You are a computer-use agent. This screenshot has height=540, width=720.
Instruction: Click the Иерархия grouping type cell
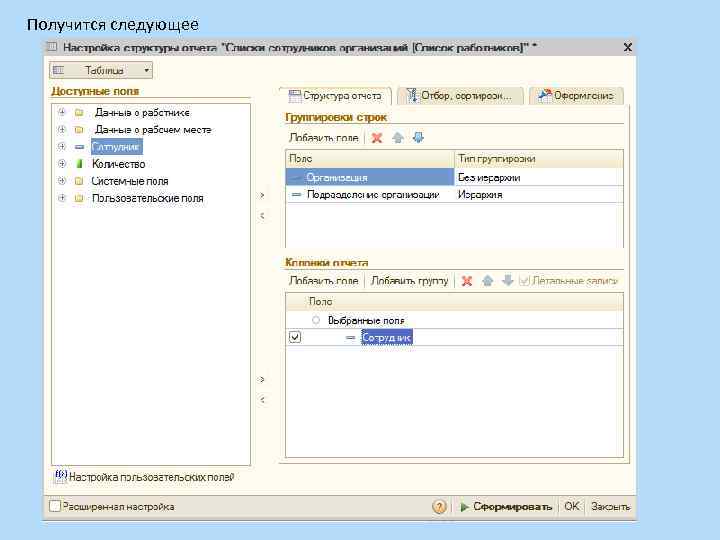[x=539, y=195]
